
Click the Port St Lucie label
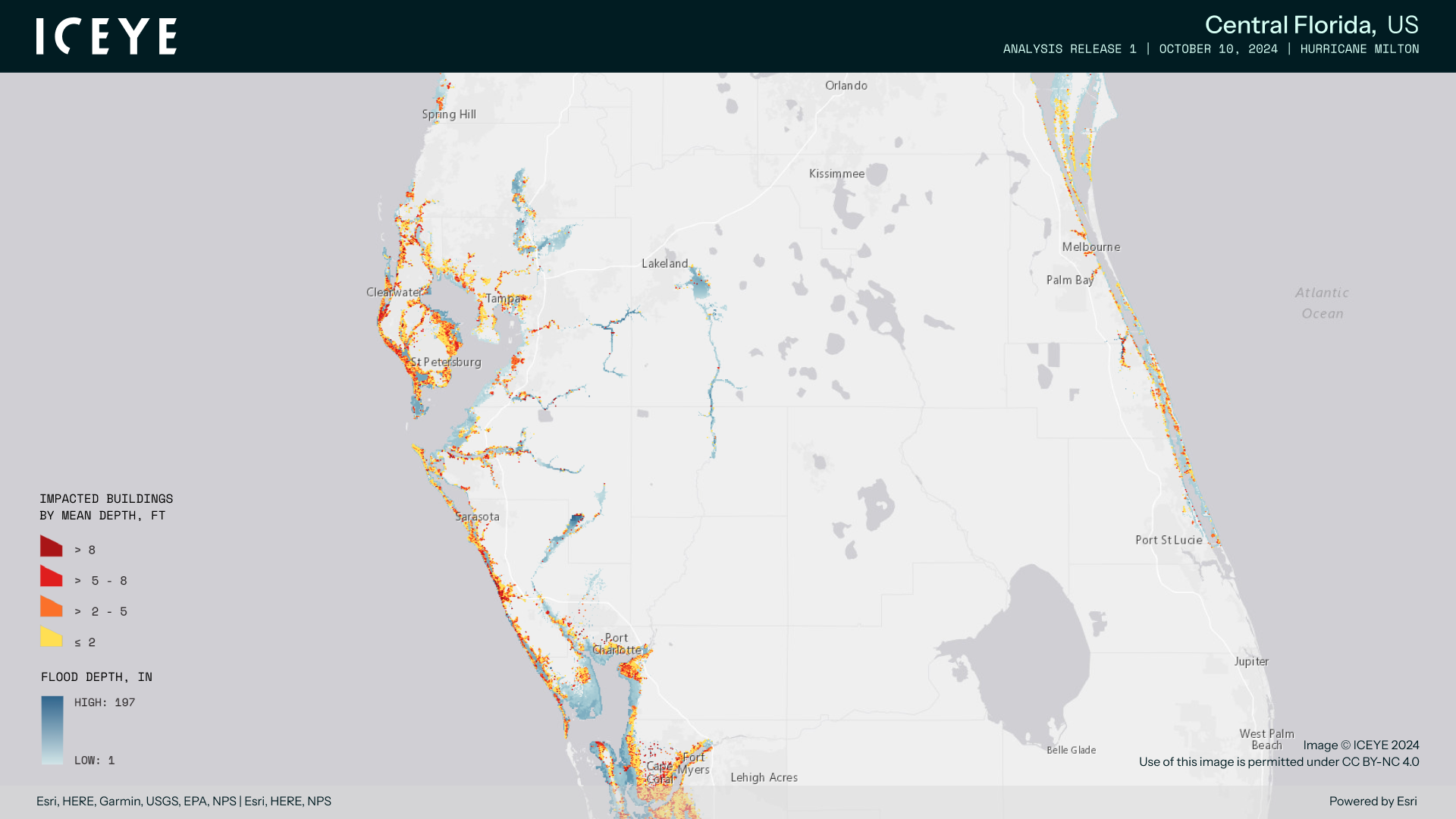point(1169,540)
